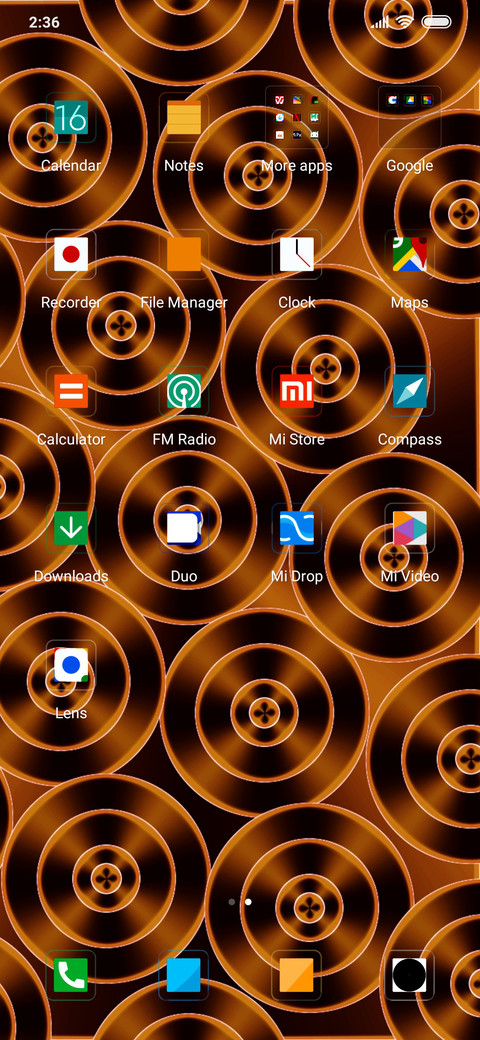Open the blue square dock app
The height and width of the screenshot is (1040, 480).
[184, 975]
